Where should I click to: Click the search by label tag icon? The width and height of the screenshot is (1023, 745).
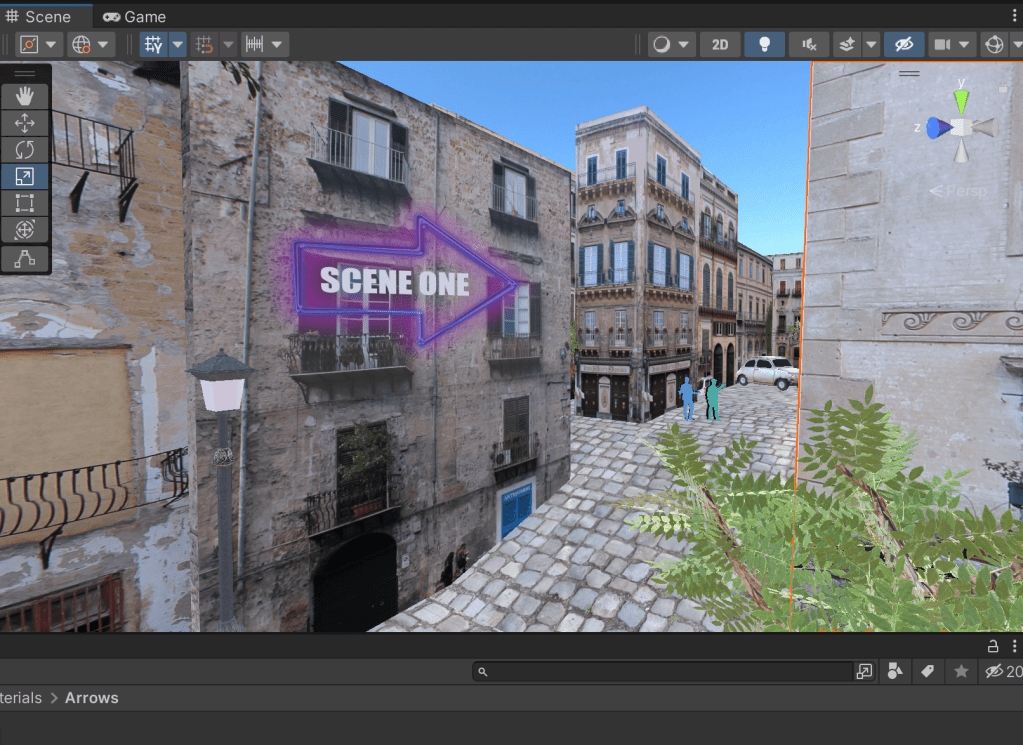point(927,672)
